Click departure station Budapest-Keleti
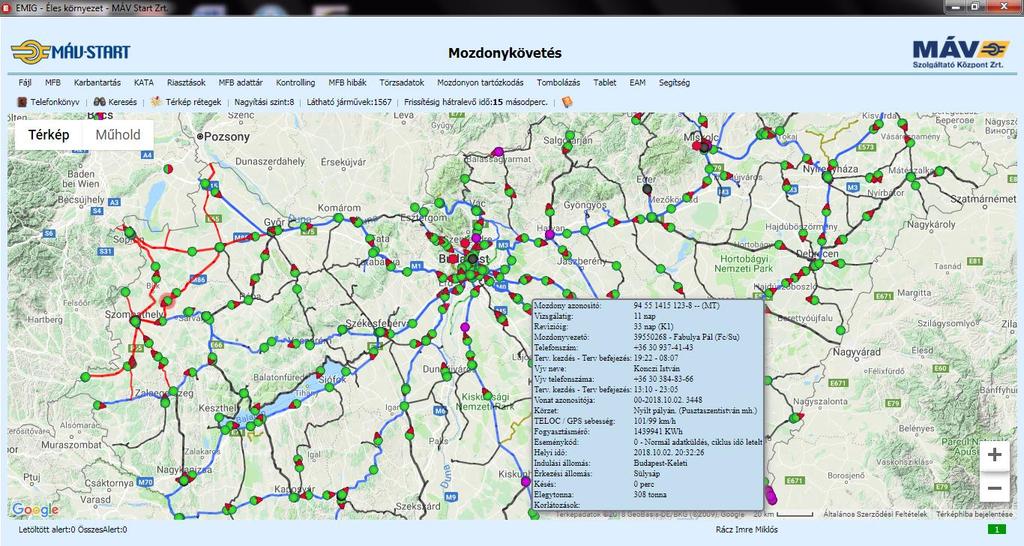This screenshot has width=1024, height=546. pos(660,463)
